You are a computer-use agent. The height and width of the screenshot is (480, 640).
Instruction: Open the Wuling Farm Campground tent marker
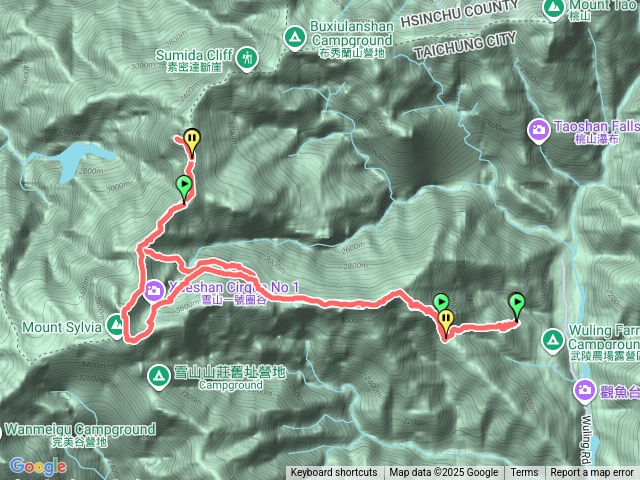click(x=553, y=340)
